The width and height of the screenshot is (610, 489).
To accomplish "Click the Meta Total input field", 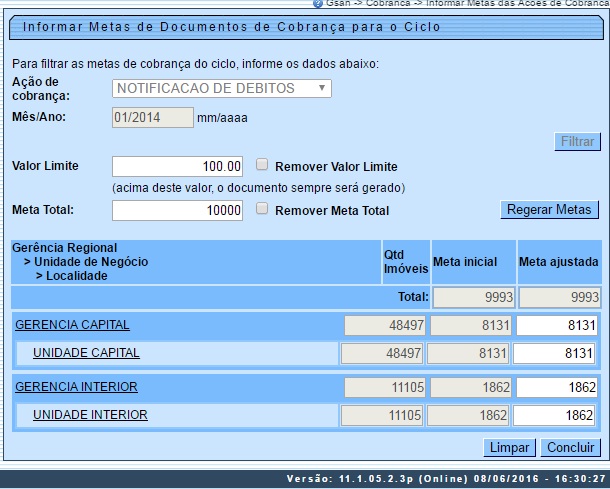I will coord(178,210).
